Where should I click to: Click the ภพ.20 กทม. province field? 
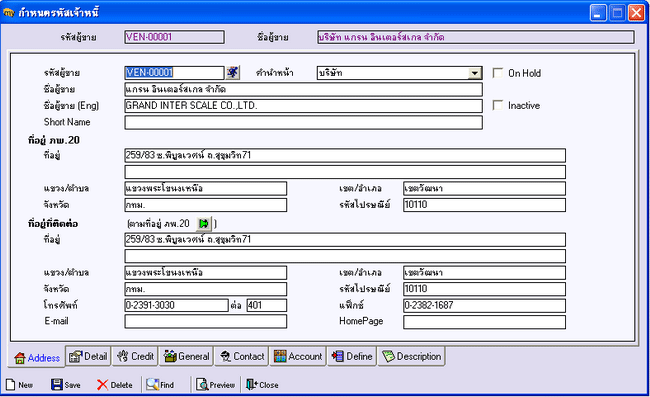point(206,205)
